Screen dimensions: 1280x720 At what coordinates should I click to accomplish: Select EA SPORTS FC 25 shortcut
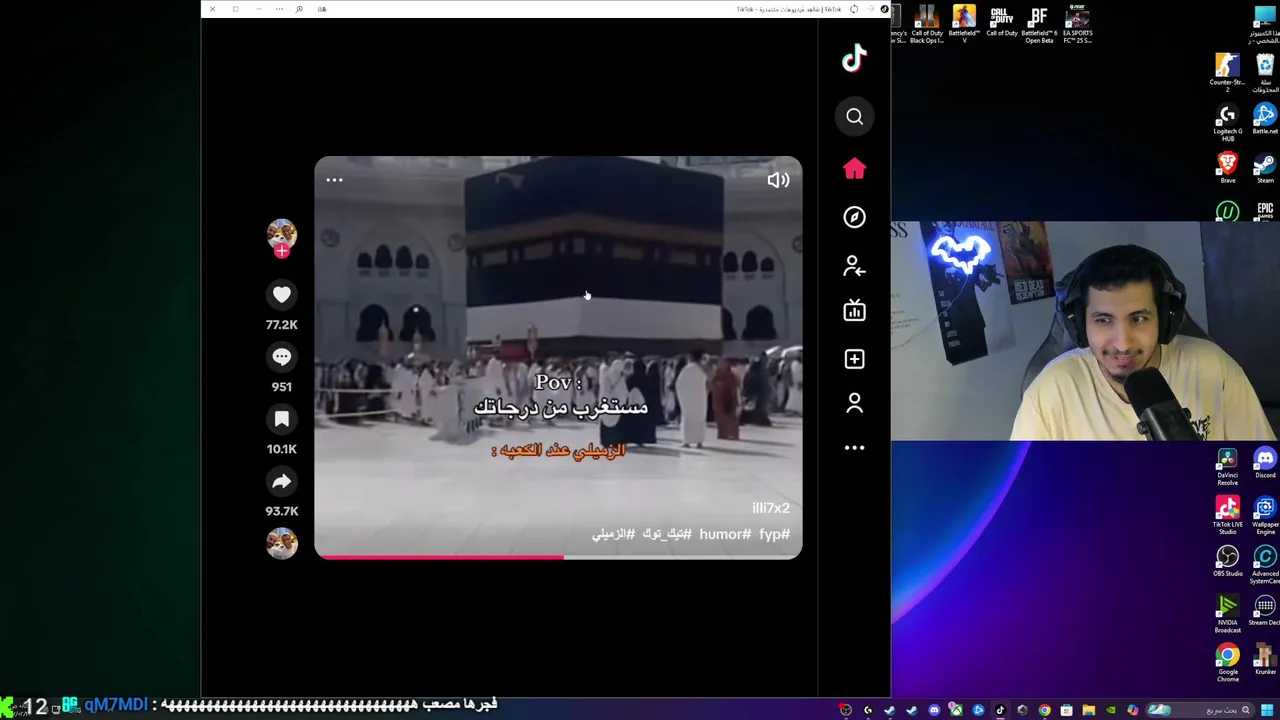click(1077, 25)
